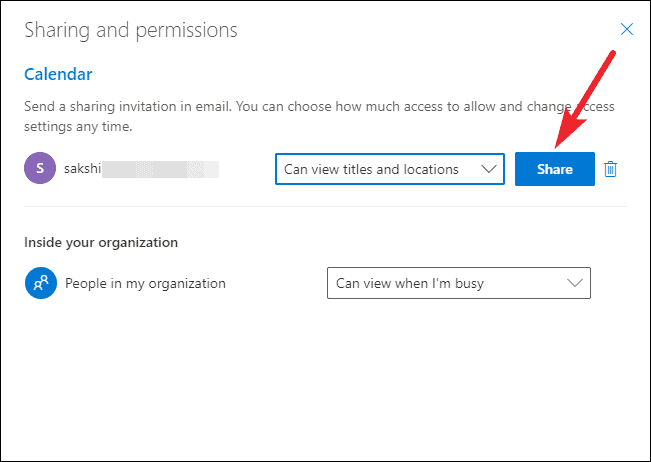
Task: Expand the chevron beside the Share button
Action: pyautogui.click(x=489, y=169)
